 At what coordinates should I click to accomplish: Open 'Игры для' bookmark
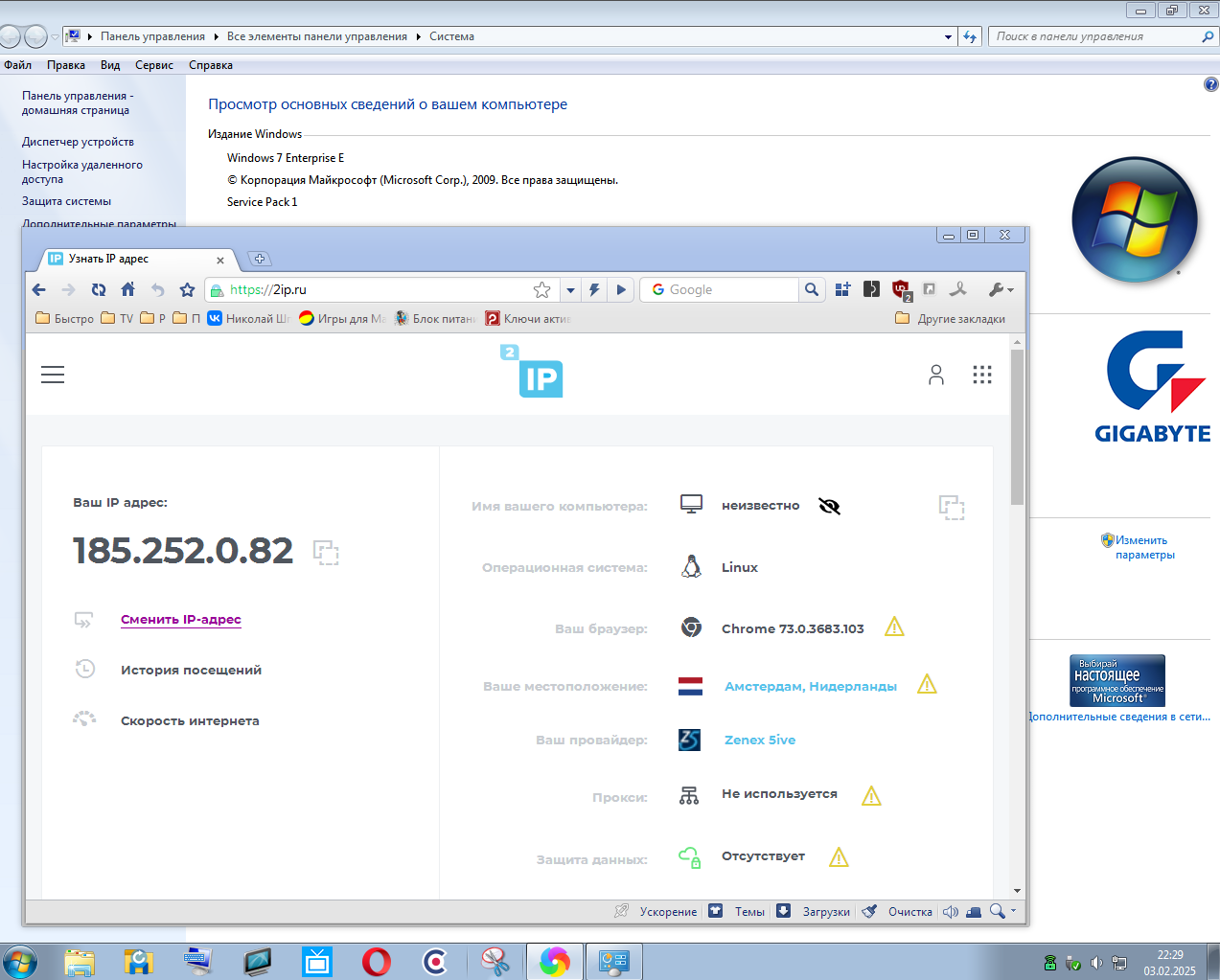[342, 319]
